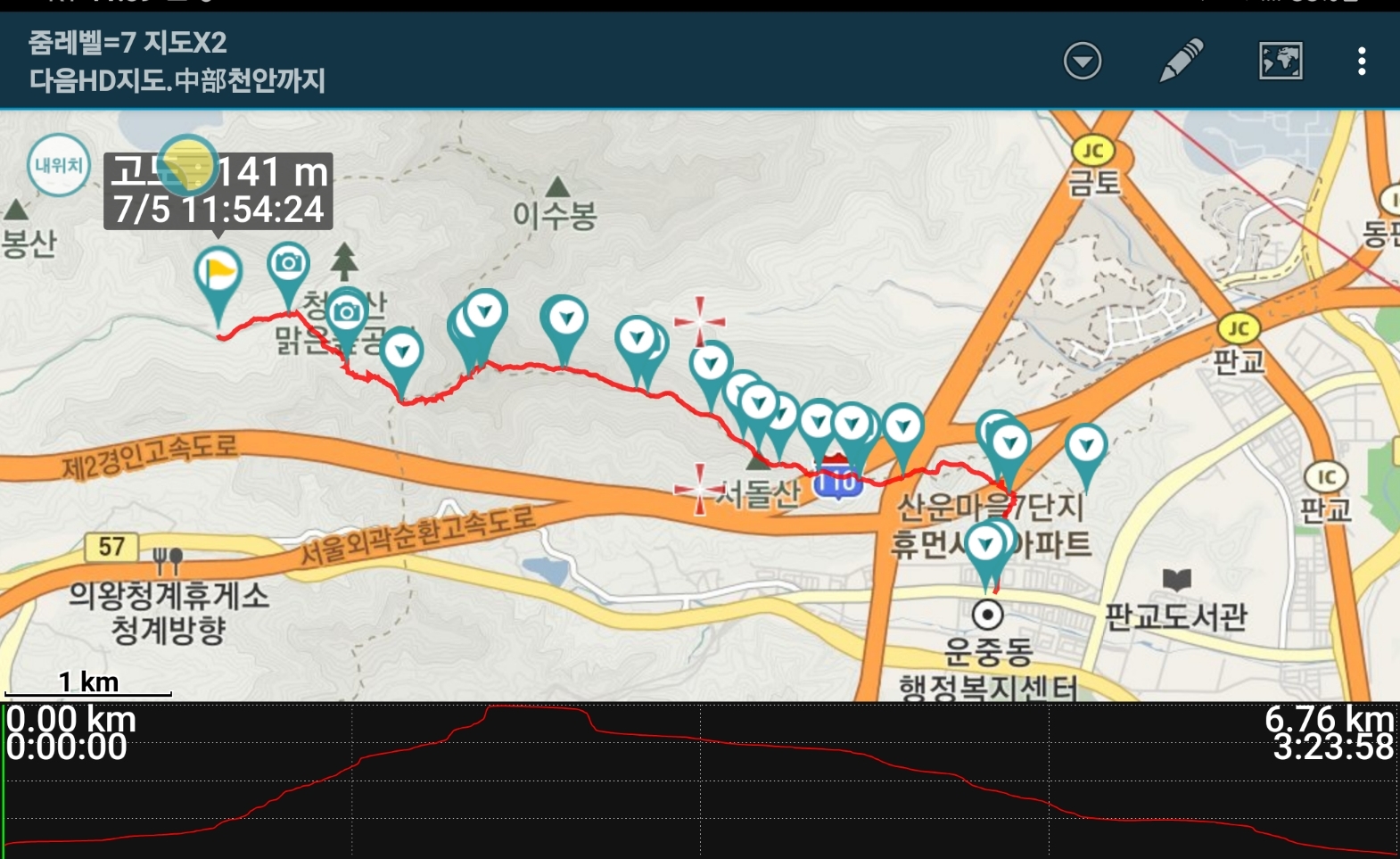
Task: Select the yellow flag start waypoint marker
Action: point(218,284)
